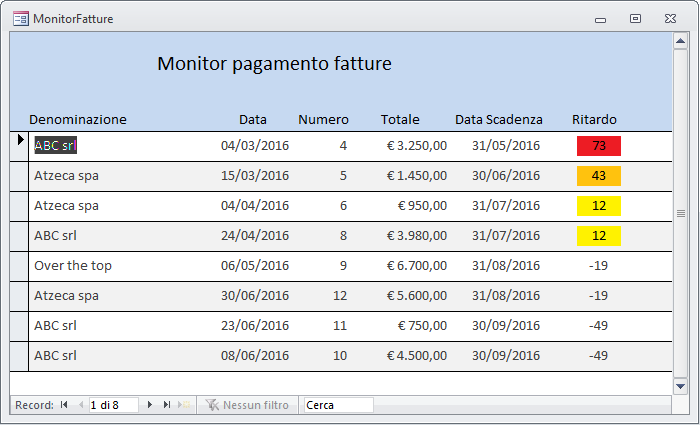This screenshot has height=425, width=700.
Task: Go to the first record
Action: click(x=64, y=405)
